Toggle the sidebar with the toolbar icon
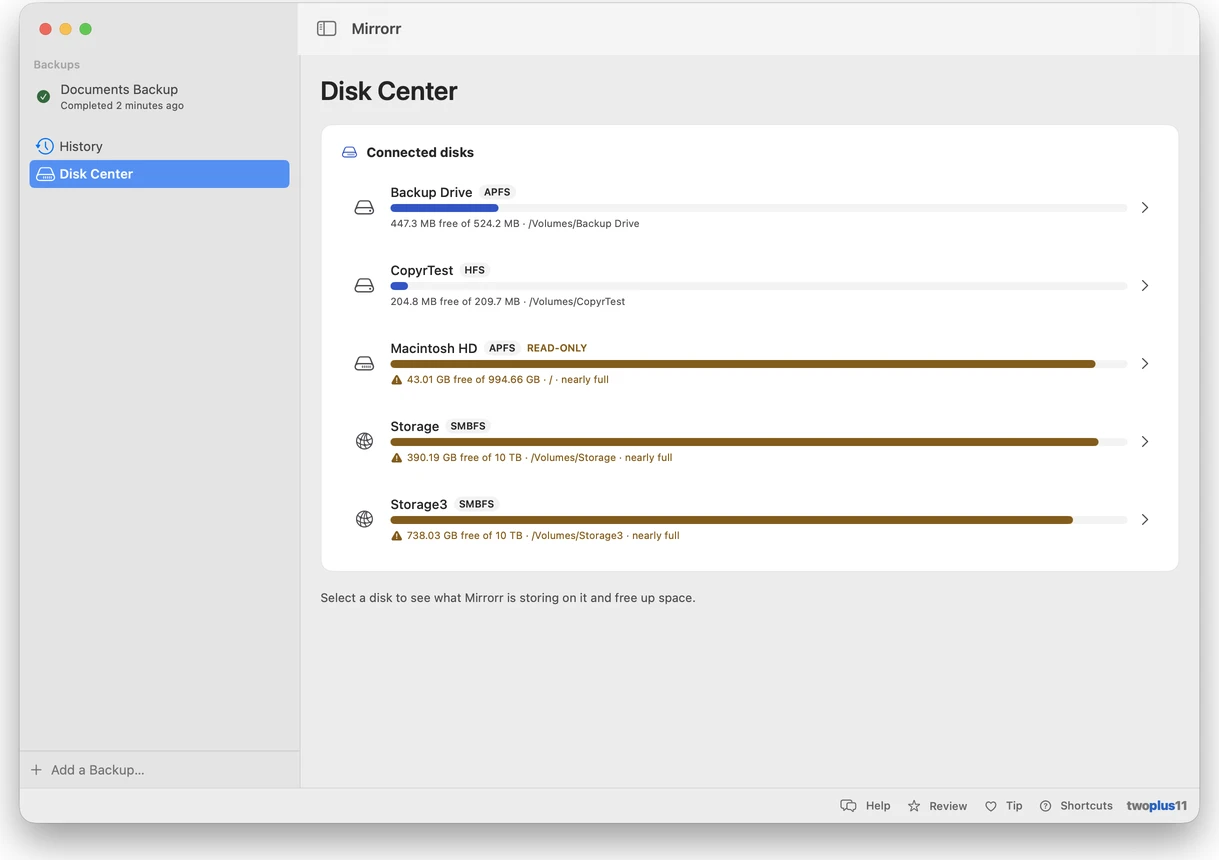 coord(326,29)
